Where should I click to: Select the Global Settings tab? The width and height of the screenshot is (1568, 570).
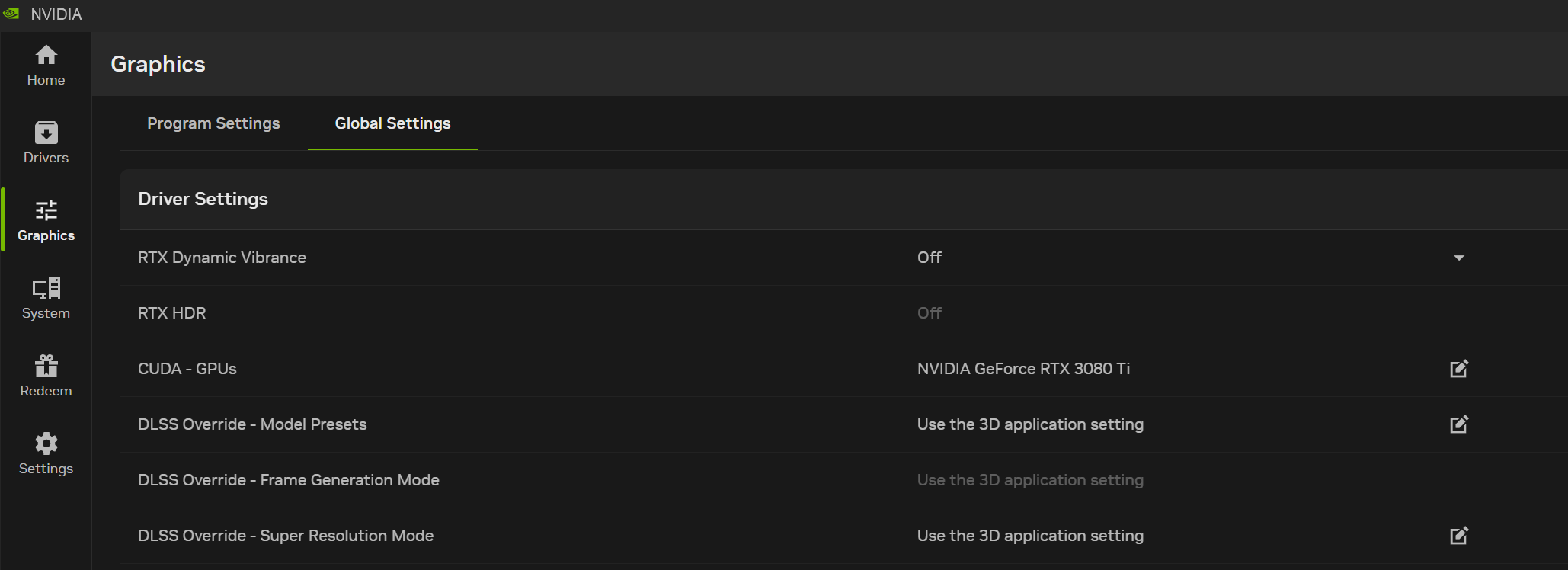(x=392, y=123)
